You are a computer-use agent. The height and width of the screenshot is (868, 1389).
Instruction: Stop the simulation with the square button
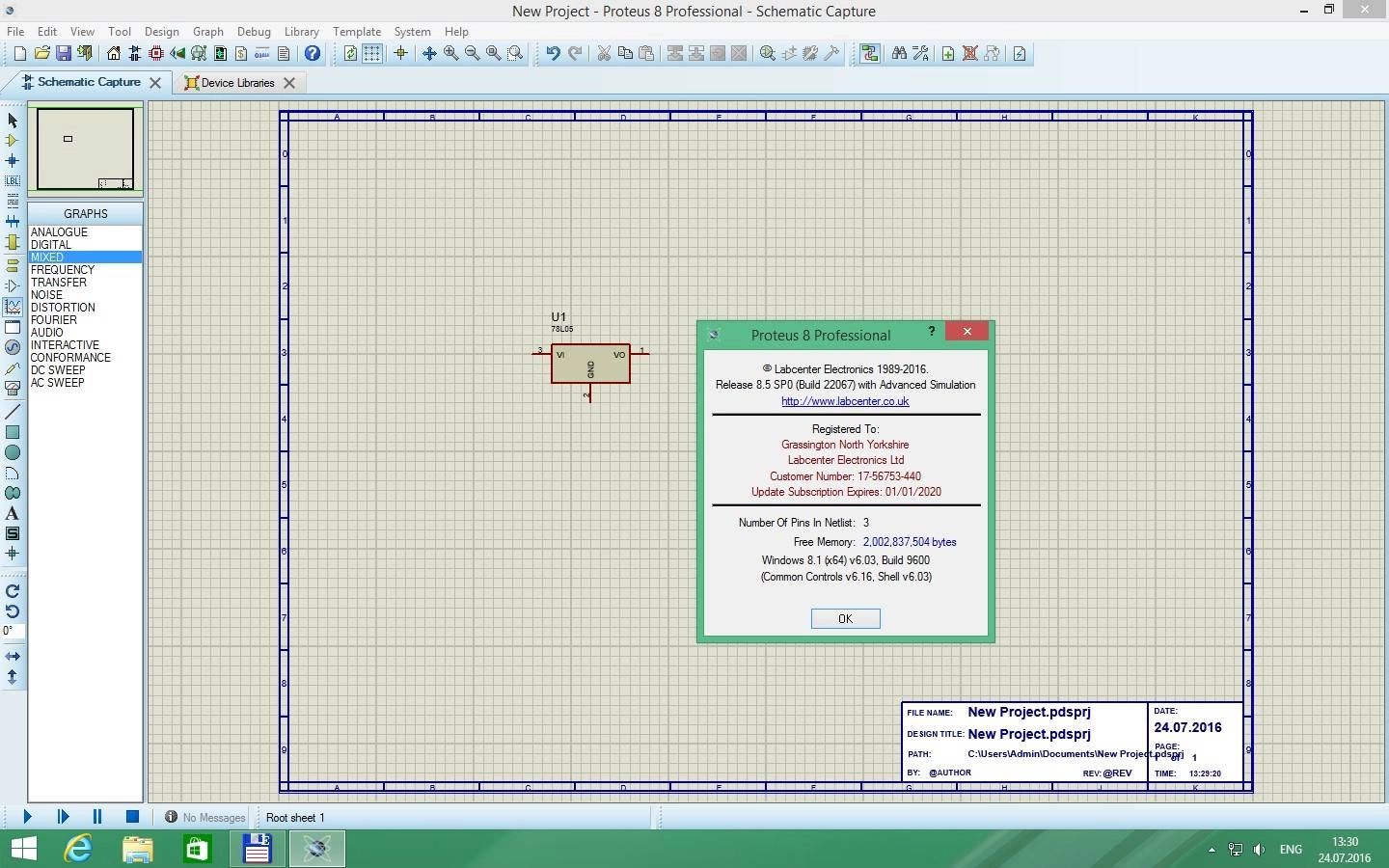(132, 817)
